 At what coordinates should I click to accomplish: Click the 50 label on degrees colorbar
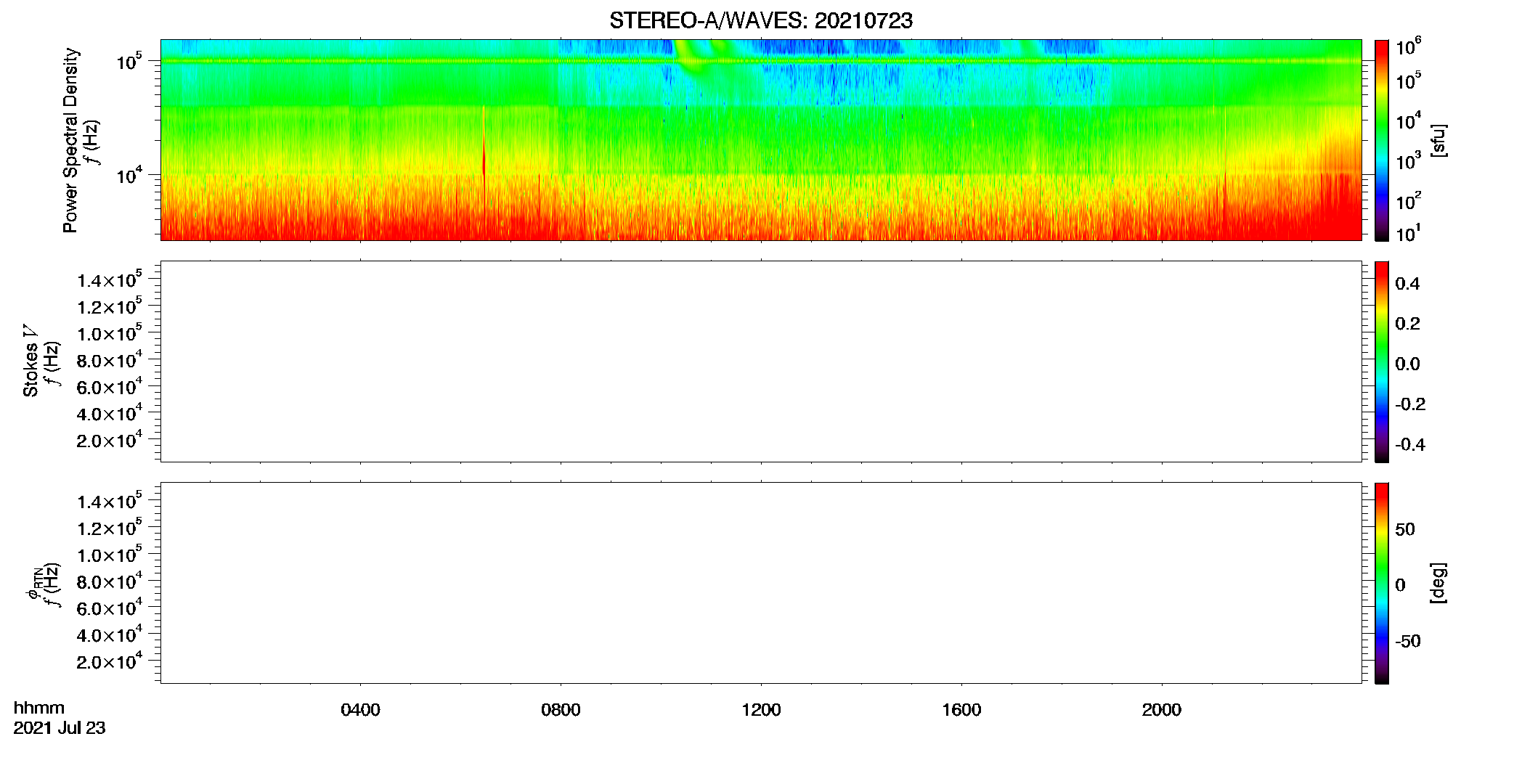click(x=1405, y=529)
